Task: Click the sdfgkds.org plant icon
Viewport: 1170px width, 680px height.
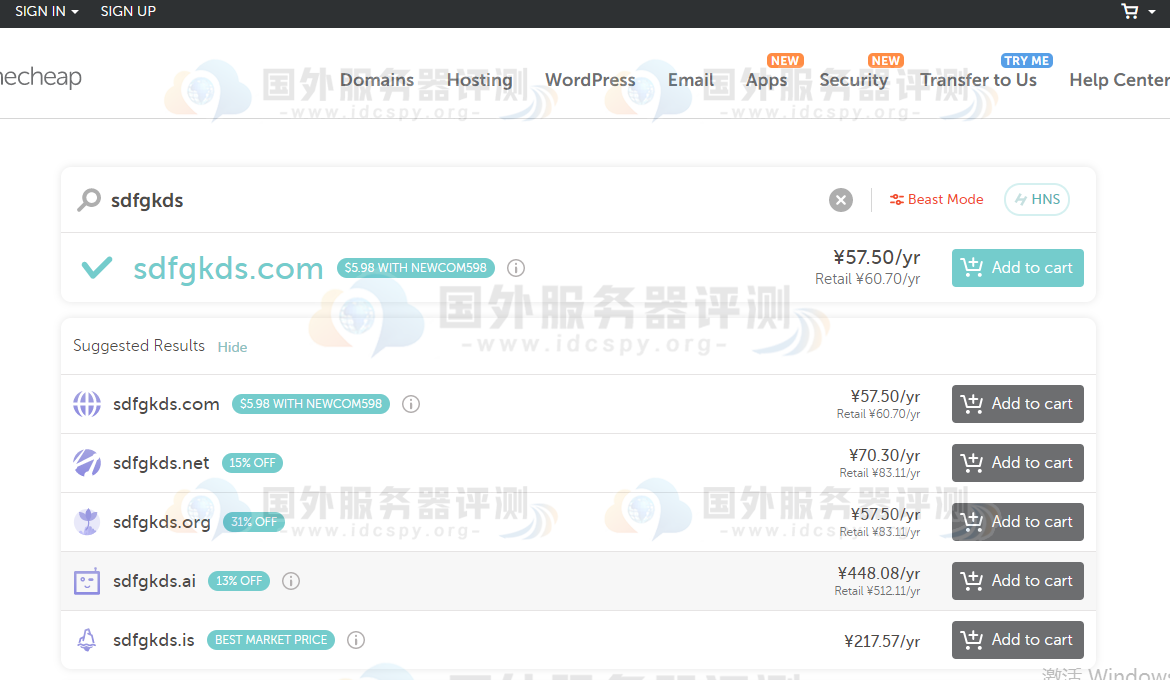Action: [87, 522]
